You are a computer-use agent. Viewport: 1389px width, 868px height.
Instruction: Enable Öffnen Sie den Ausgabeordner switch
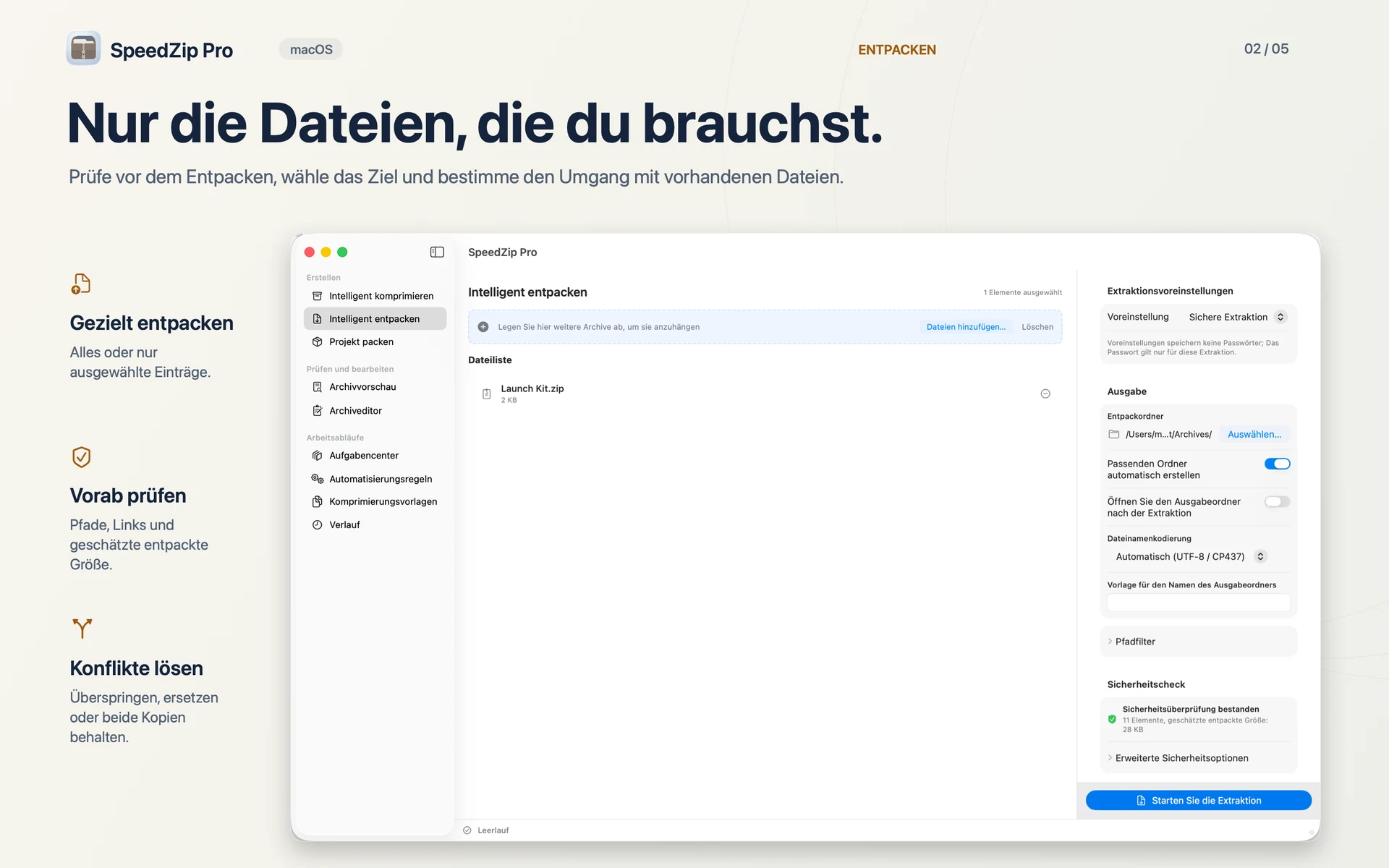1277,501
